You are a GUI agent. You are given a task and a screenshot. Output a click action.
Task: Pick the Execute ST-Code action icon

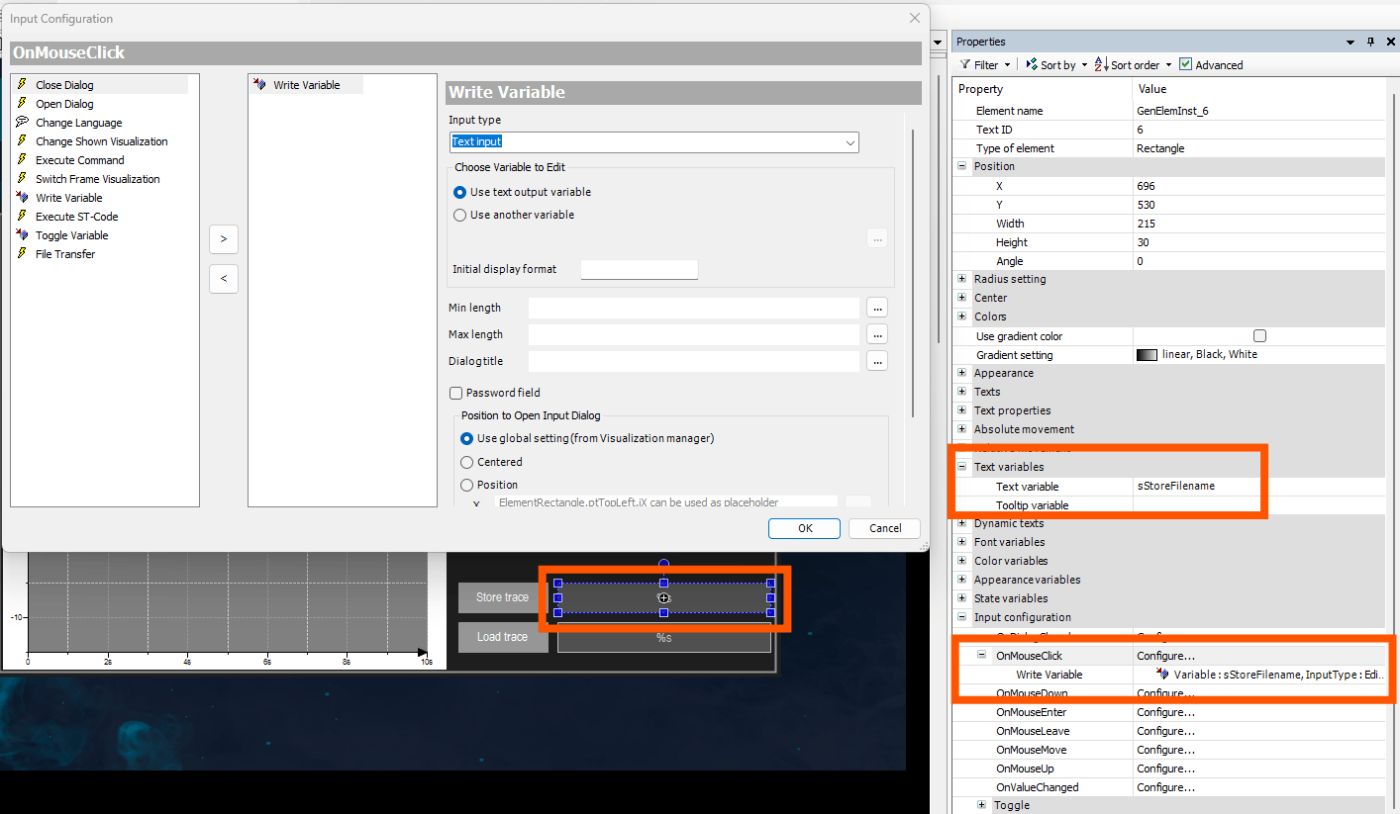21,216
